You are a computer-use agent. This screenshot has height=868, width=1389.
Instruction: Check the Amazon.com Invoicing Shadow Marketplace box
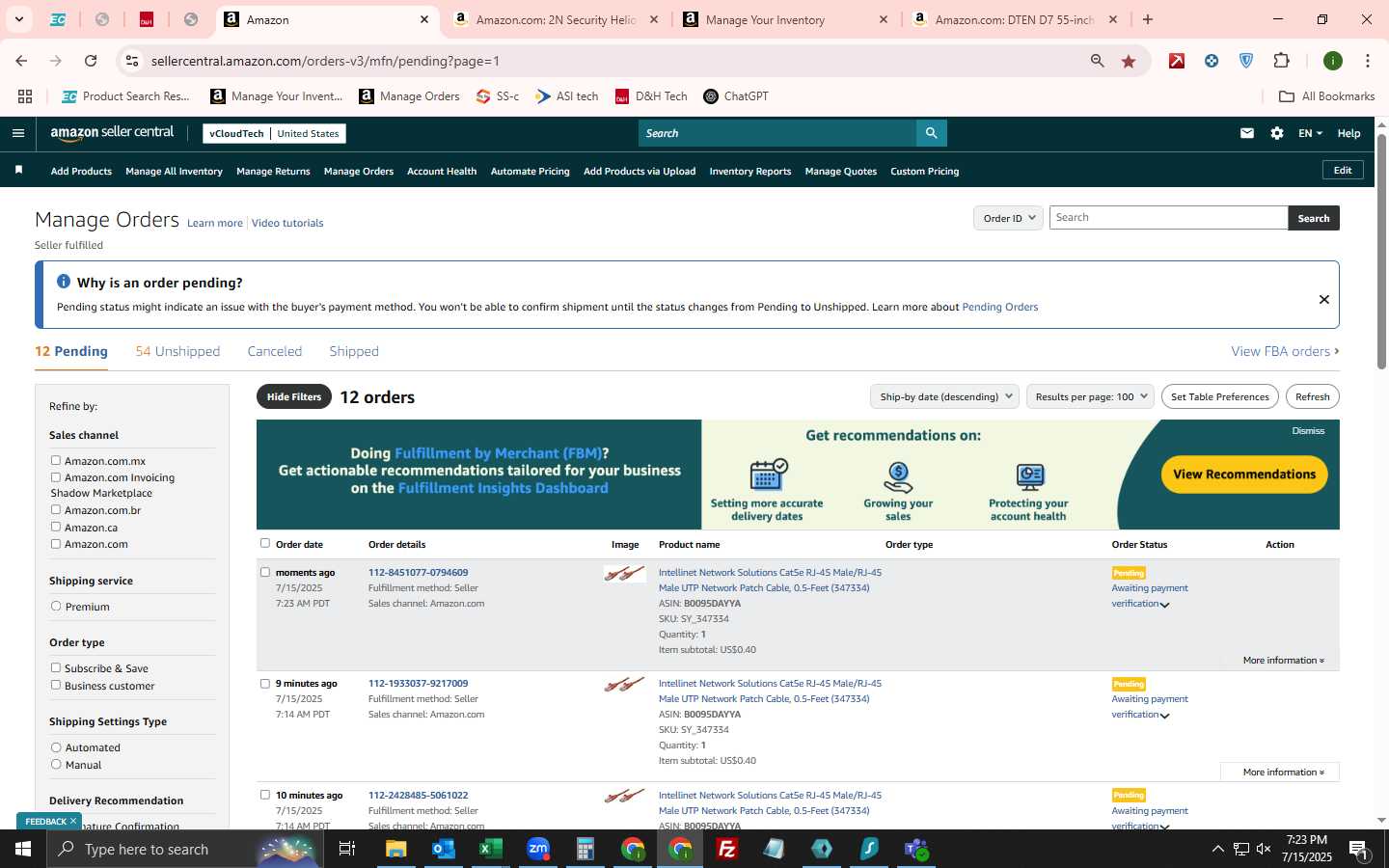click(56, 477)
